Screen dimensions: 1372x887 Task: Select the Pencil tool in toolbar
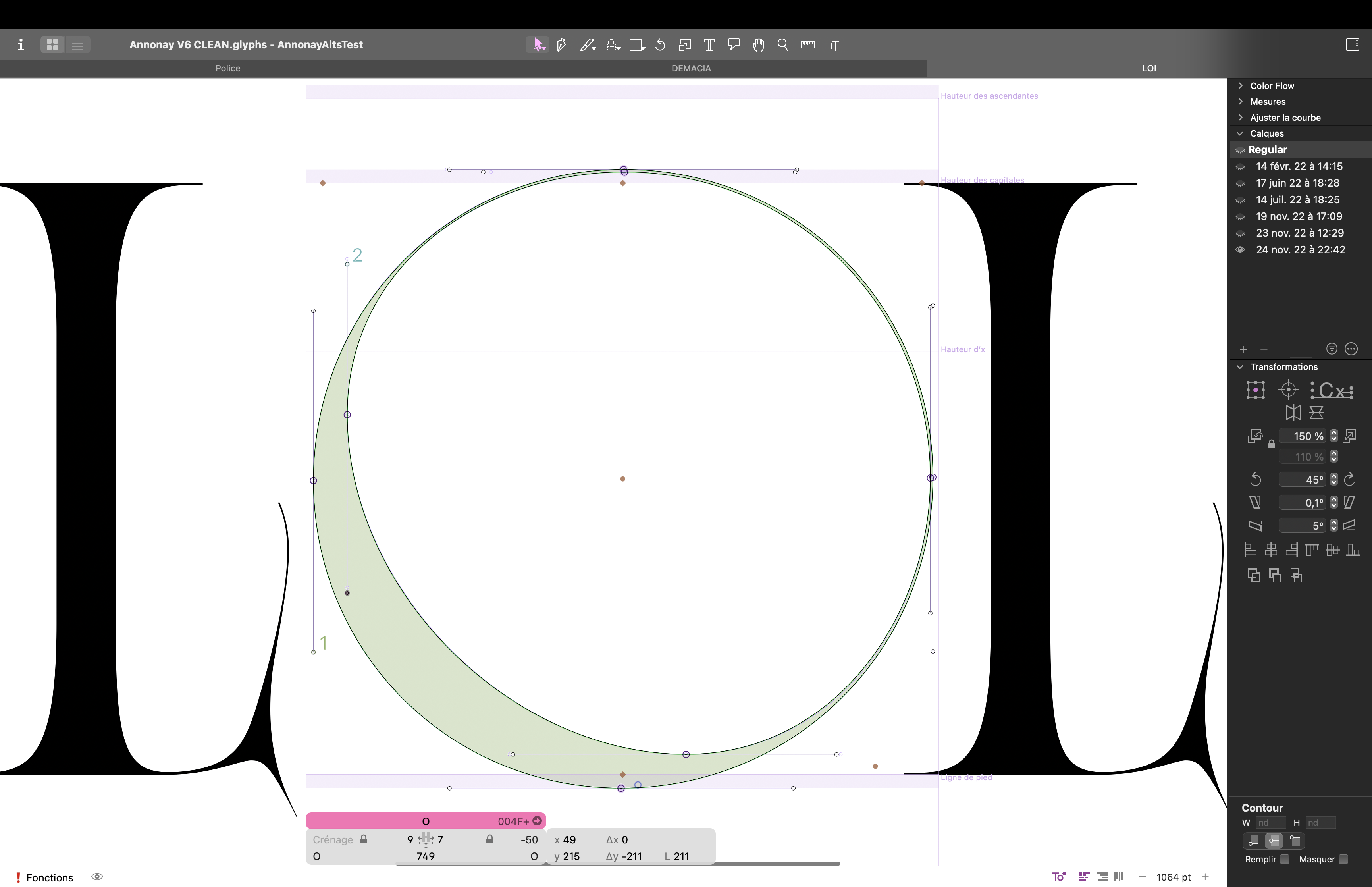point(587,45)
